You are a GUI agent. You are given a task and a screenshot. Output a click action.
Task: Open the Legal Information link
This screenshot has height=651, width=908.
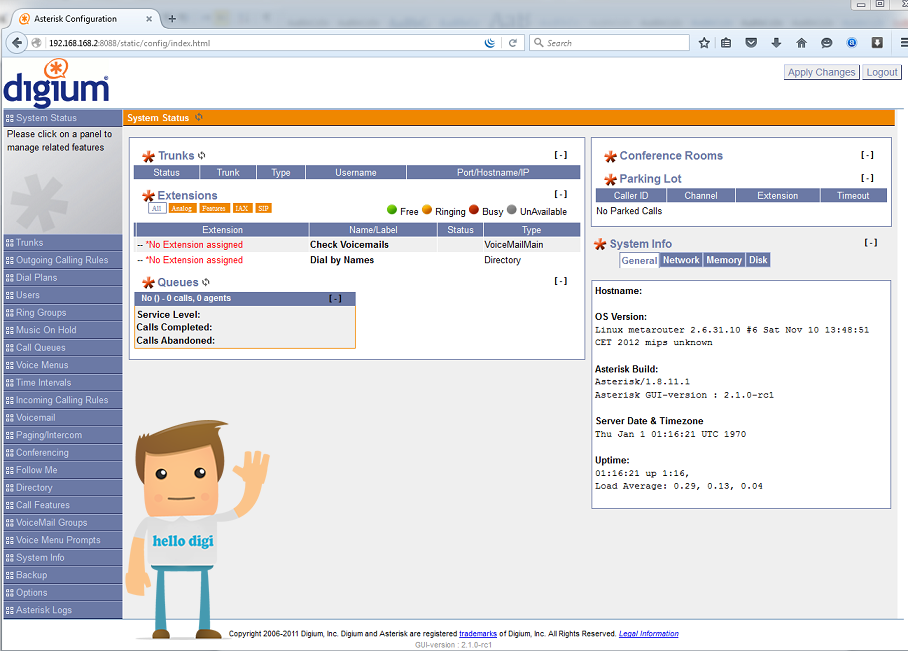pyautogui.click(x=649, y=634)
